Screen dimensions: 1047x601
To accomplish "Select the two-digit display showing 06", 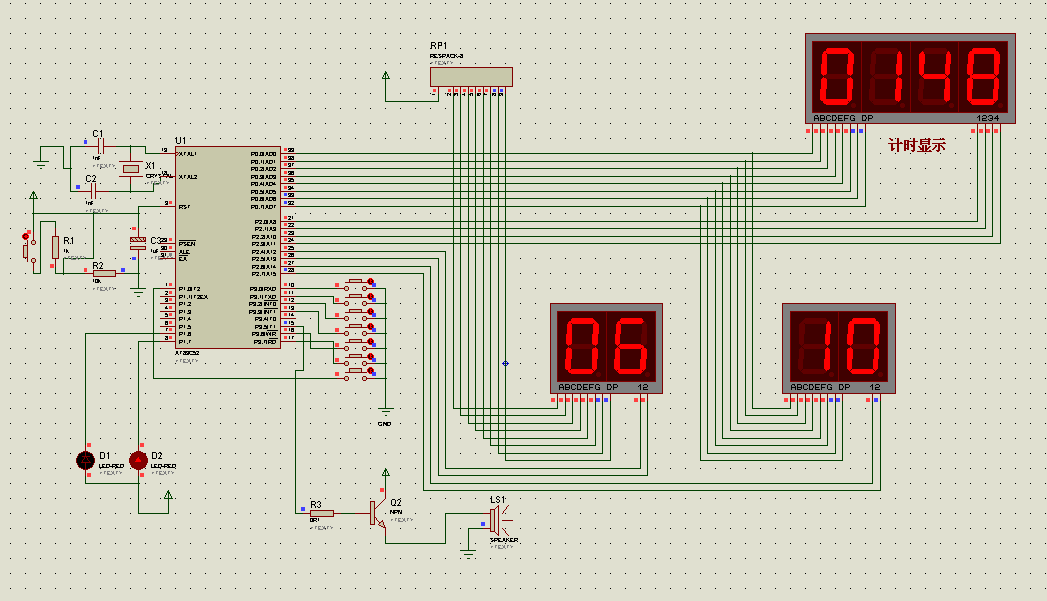I will coord(607,346).
